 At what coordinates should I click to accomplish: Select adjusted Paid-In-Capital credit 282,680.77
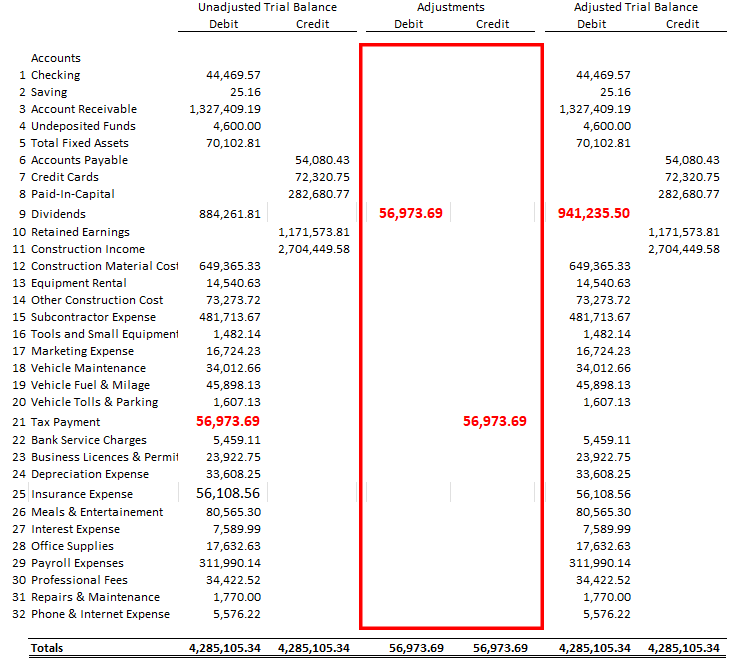(689, 194)
